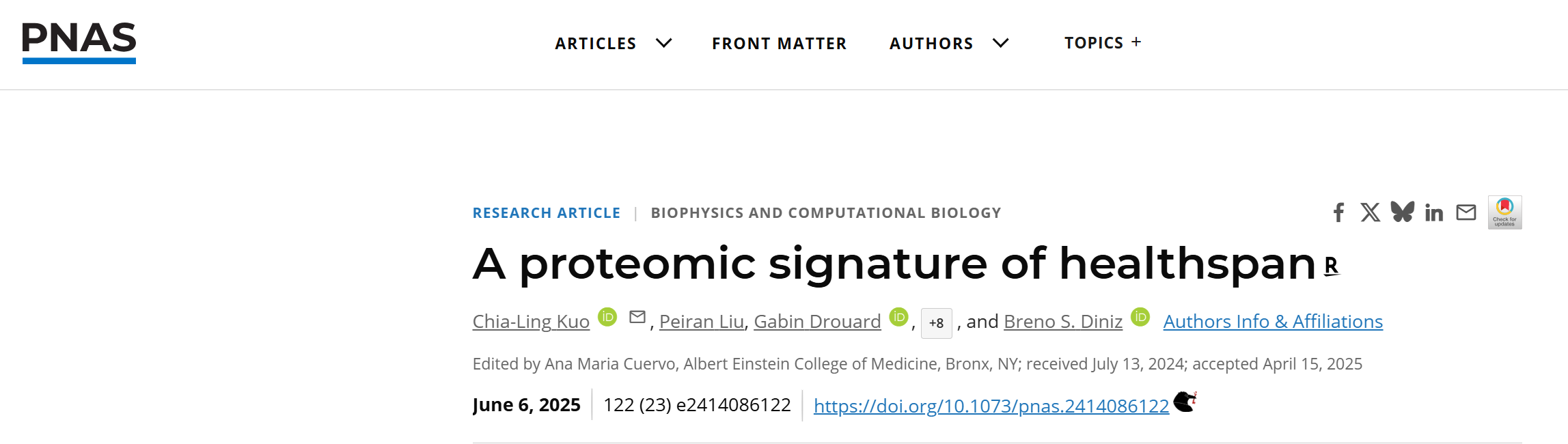Share article on LinkedIn
The height and width of the screenshot is (444, 1568).
click(x=1434, y=213)
